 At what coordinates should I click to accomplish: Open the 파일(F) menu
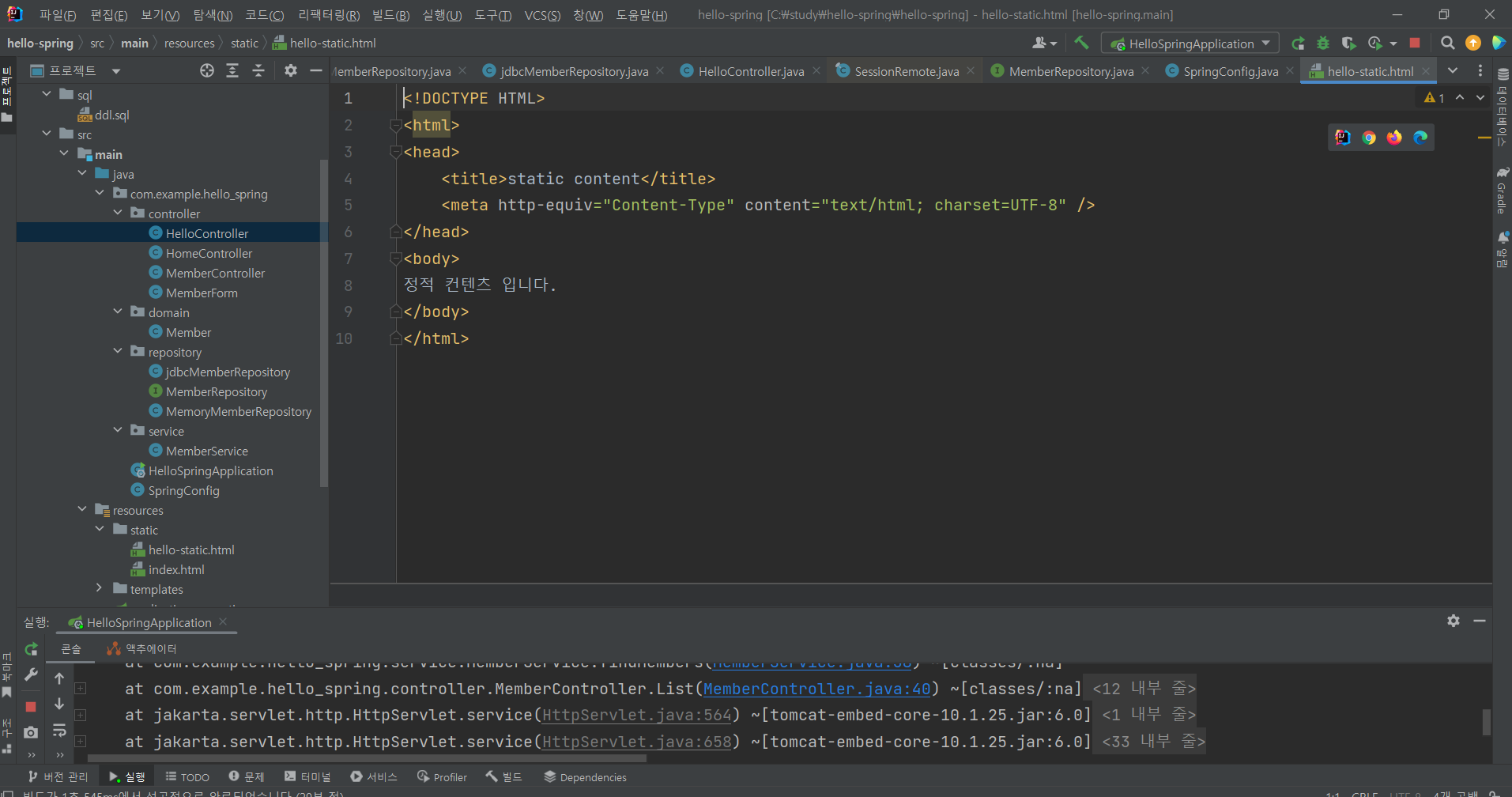(57, 15)
